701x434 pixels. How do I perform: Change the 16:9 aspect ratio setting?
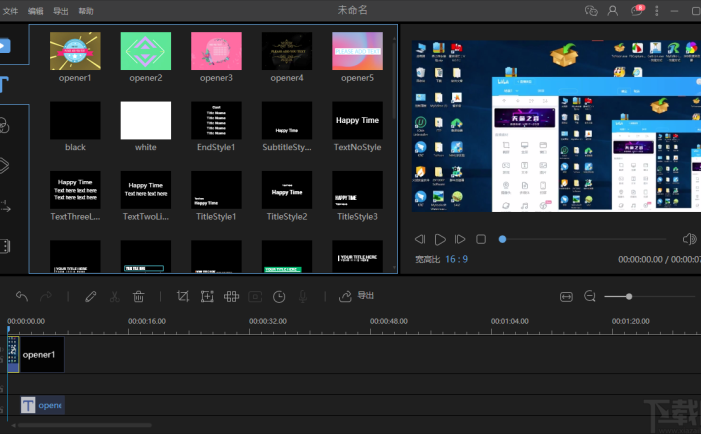click(456, 259)
